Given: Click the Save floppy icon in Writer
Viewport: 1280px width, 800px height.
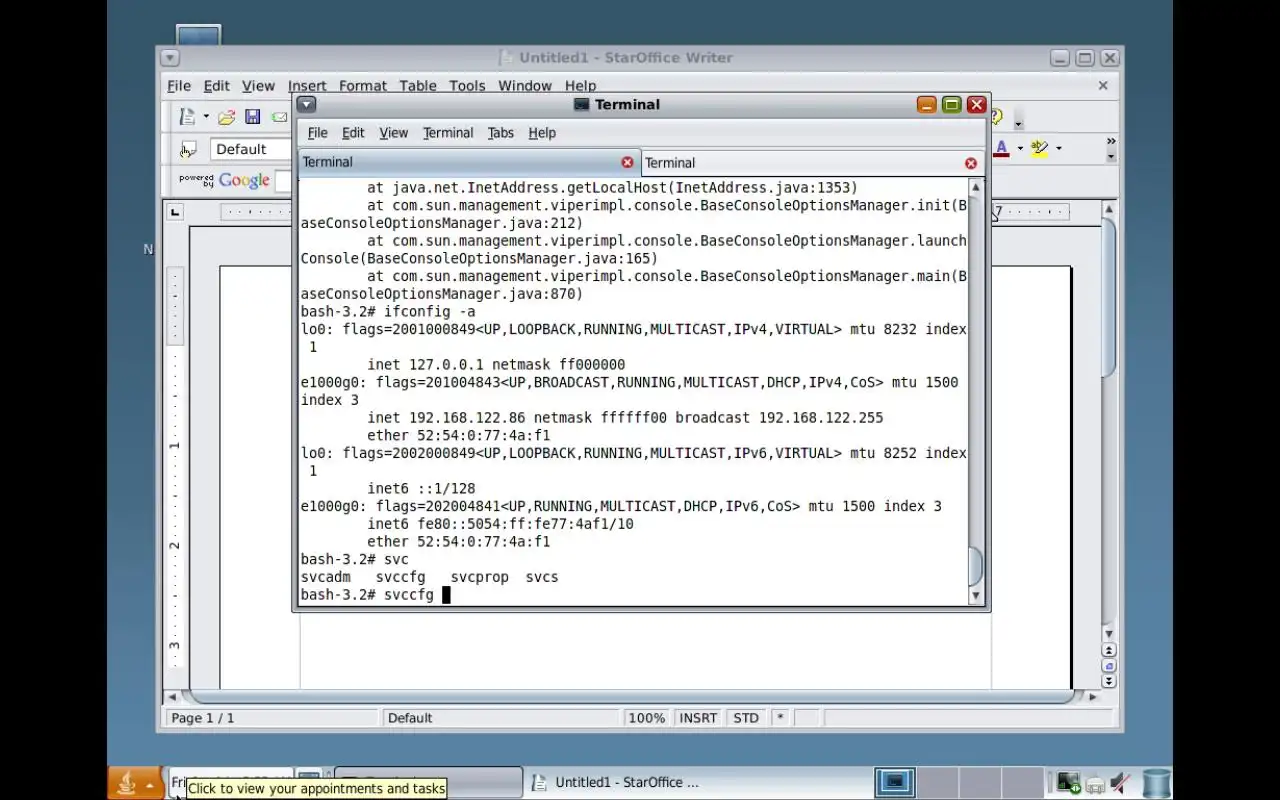Looking at the screenshot, I should (253, 117).
